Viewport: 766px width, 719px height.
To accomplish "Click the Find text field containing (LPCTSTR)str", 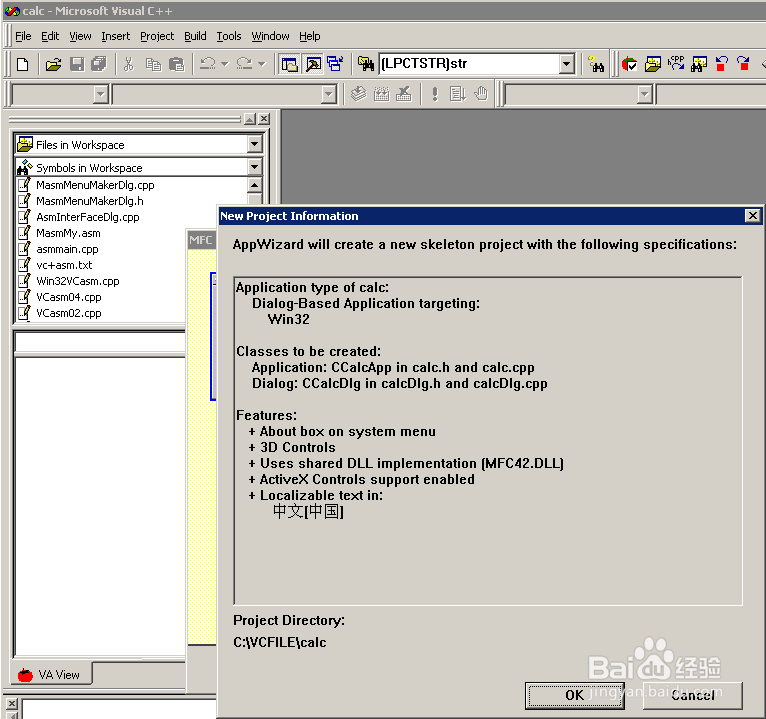I will pos(469,63).
